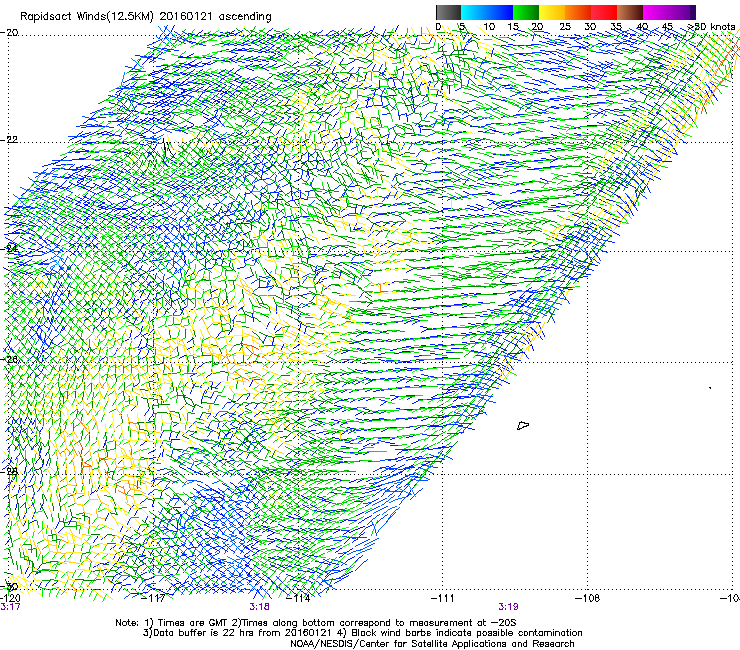Click the dark purple 45-50 knots swatch
Image resolution: width=740 pixels, height=650 pixels.
point(682,12)
